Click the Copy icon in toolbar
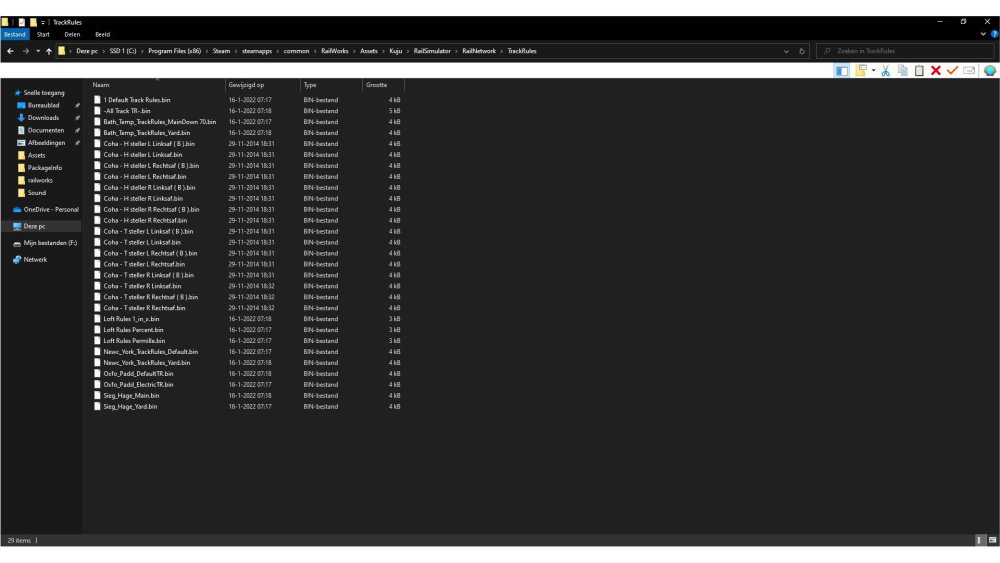 click(x=903, y=70)
